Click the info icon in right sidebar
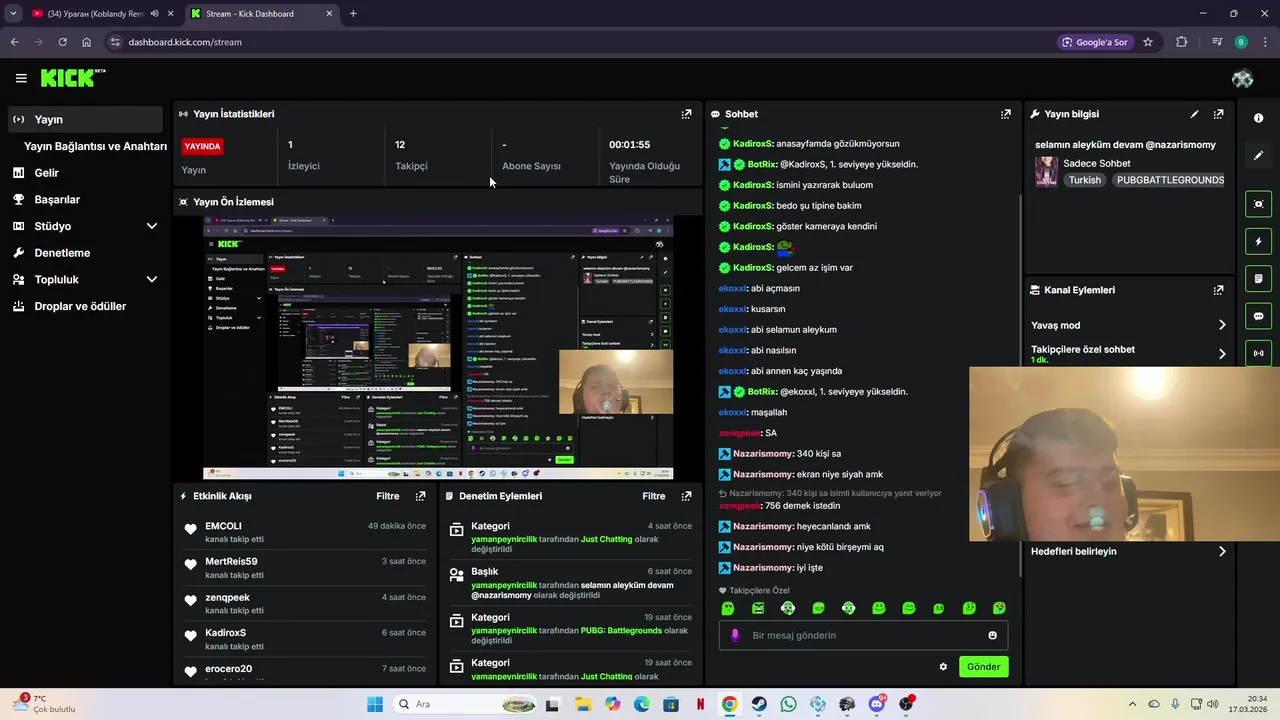Screen dimensions: 1280x720 coord(1258,118)
